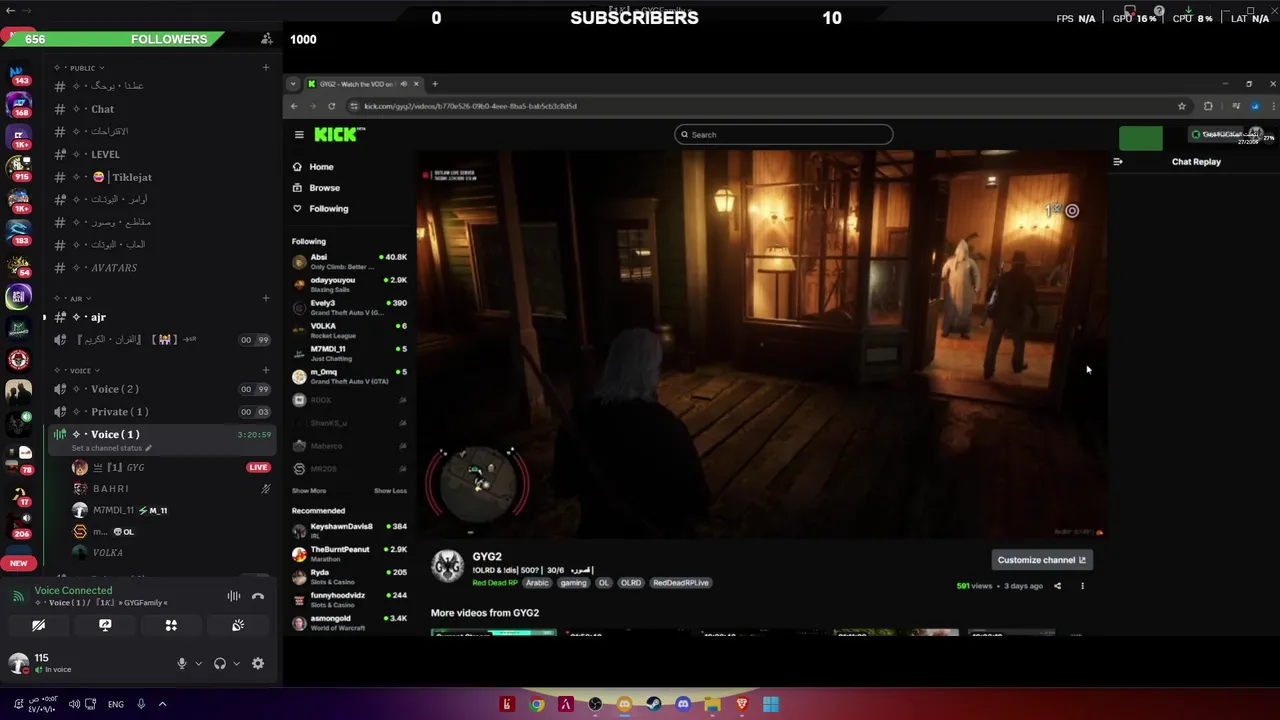Open Discord user settings gear
Viewport: 1280px width, 720px height.
click(258, 663)
